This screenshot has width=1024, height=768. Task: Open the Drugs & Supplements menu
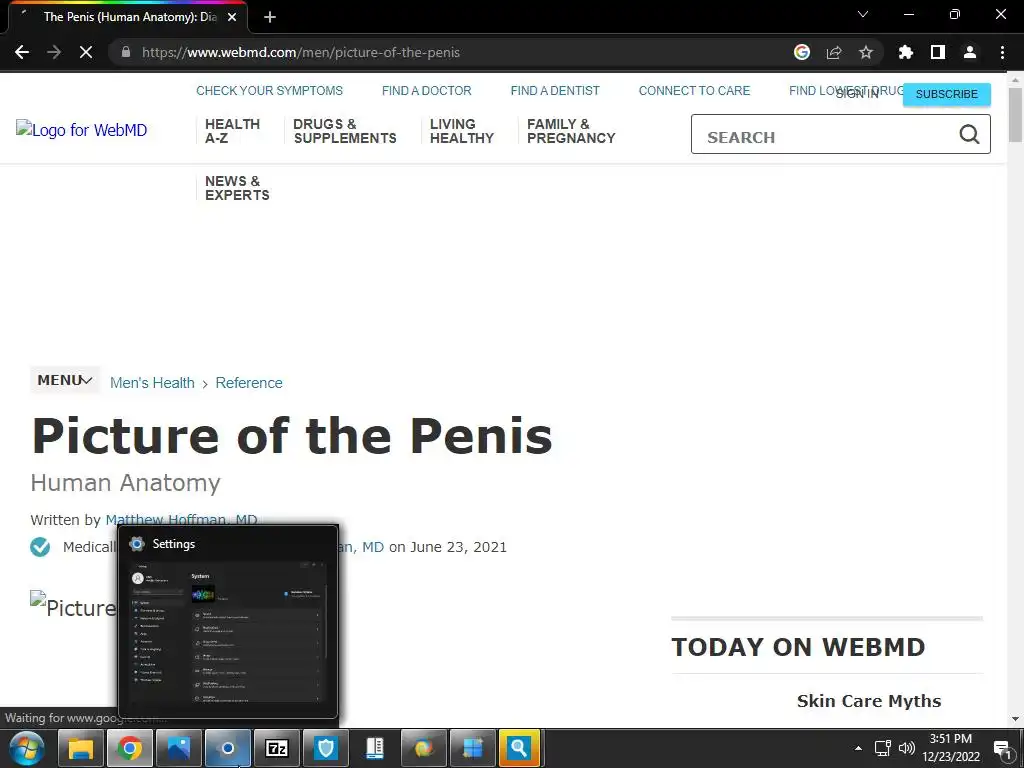point(345,131)
